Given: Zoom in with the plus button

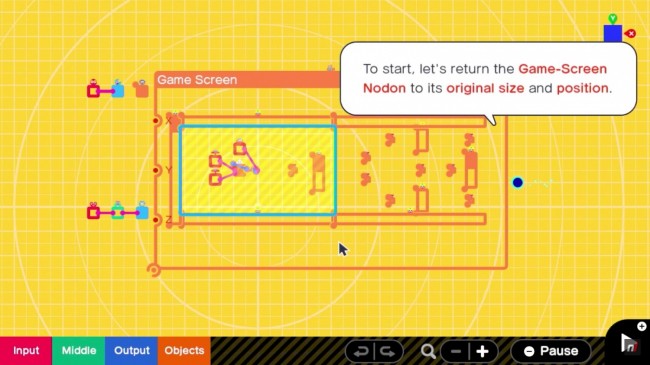Looking at the screenshot, I should (x=483, y=352).
